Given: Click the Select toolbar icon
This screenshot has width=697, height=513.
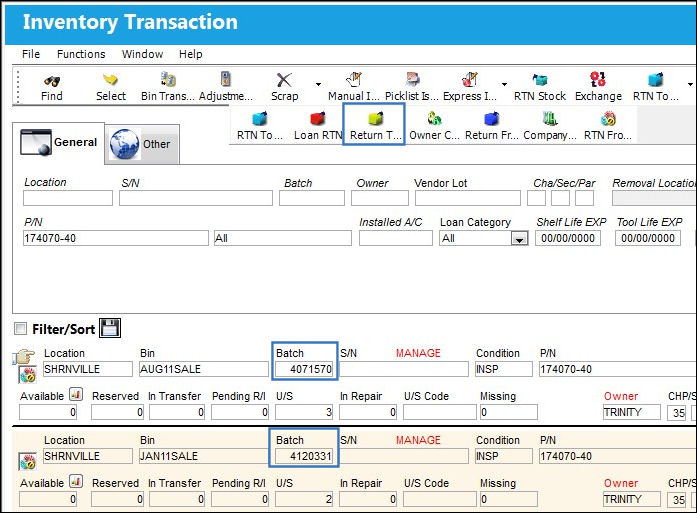Looking at the screenshot, I should [x=110, y=80].
